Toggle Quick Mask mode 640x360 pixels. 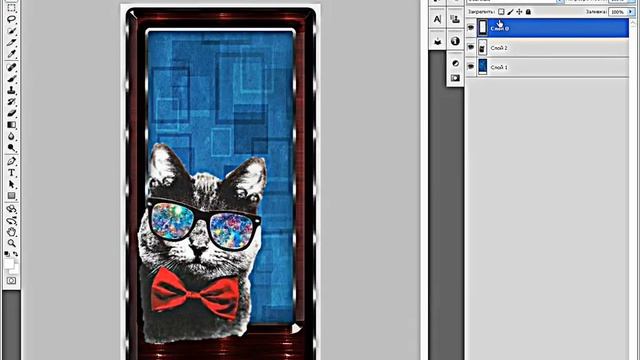point(11,281)
